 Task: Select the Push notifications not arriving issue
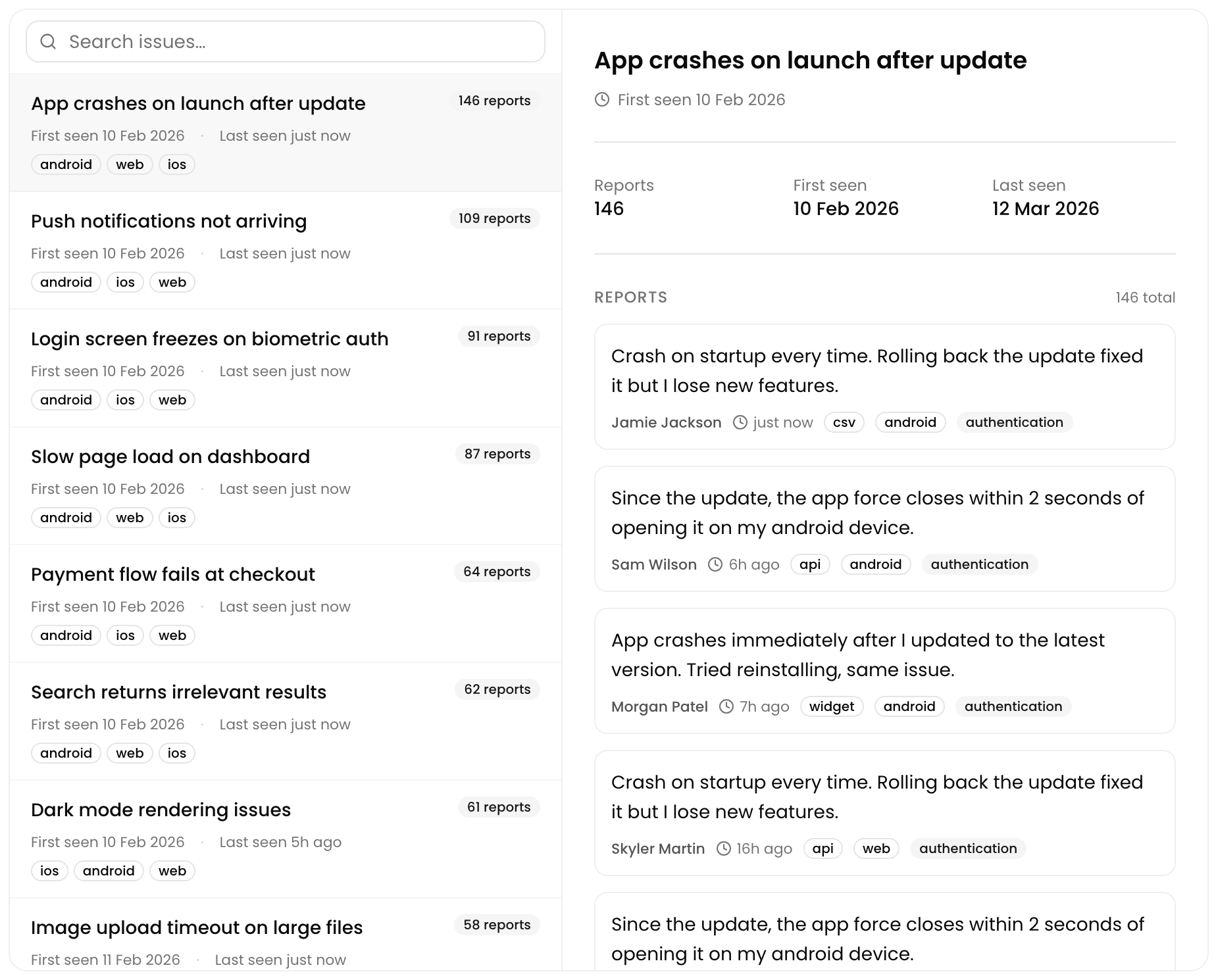(x=168, y=222)
